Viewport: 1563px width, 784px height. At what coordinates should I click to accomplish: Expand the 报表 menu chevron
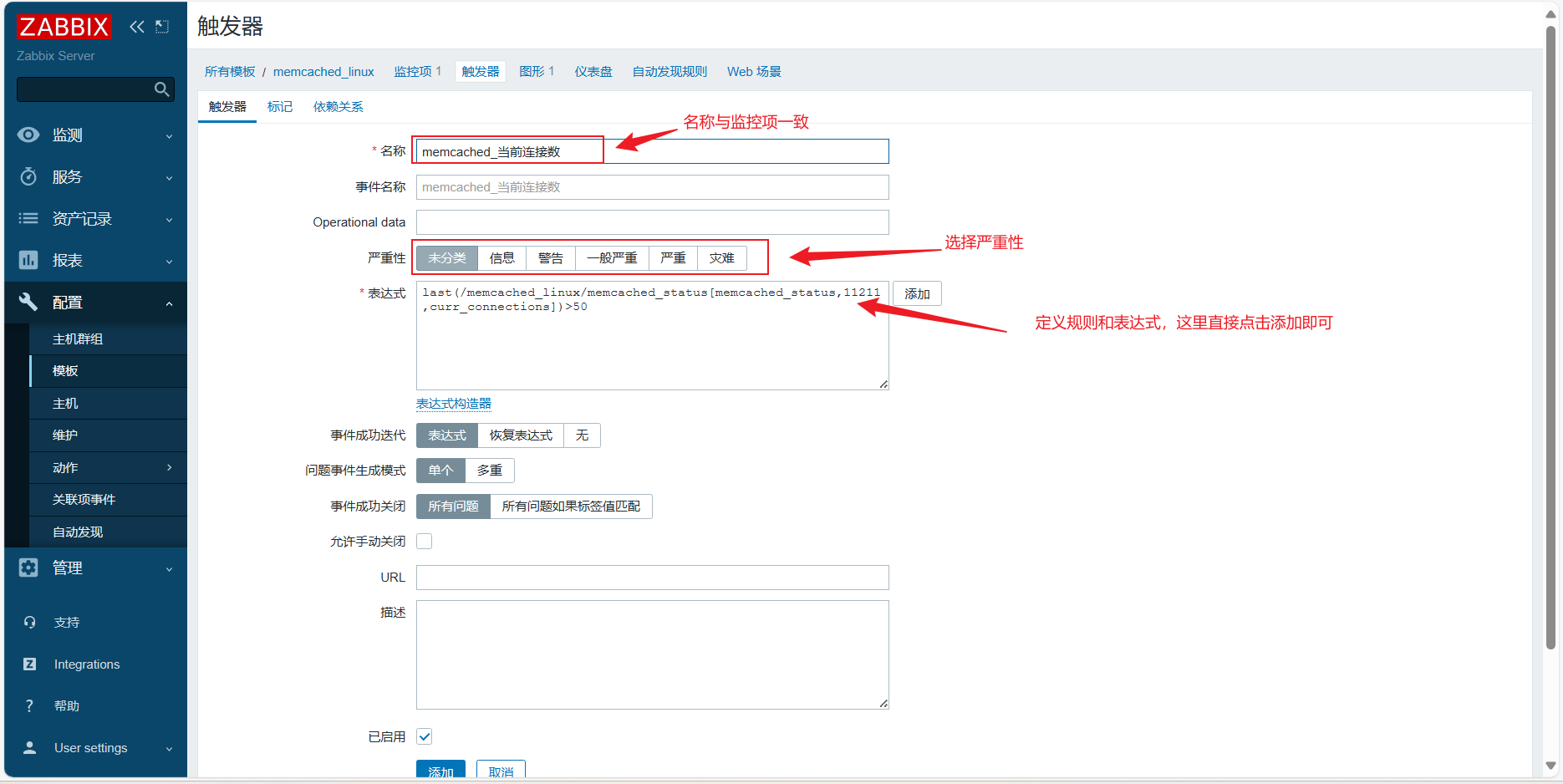coord(169,262)
